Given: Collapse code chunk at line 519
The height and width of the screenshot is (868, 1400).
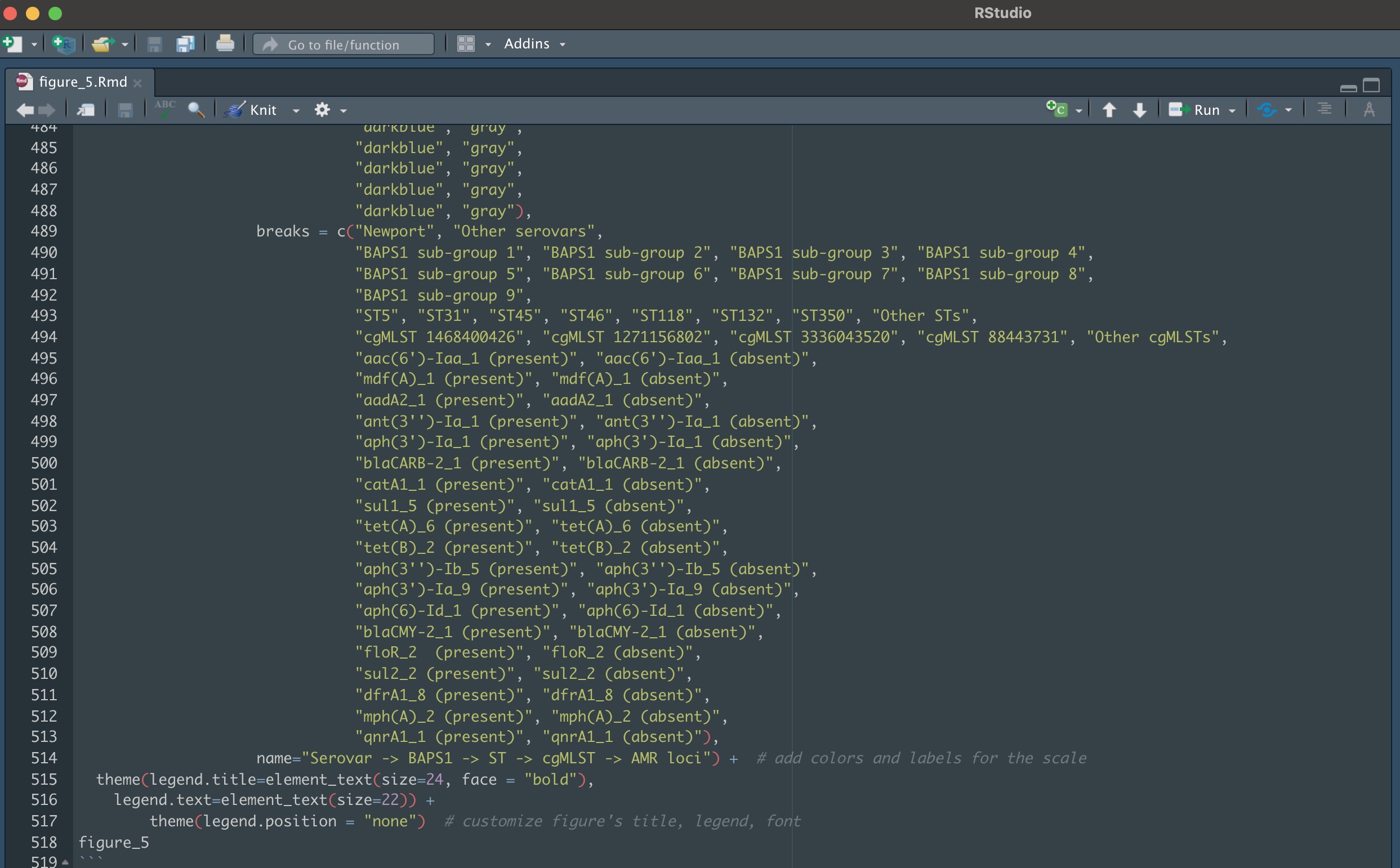Looking at the screenshot, I should 65,862.
